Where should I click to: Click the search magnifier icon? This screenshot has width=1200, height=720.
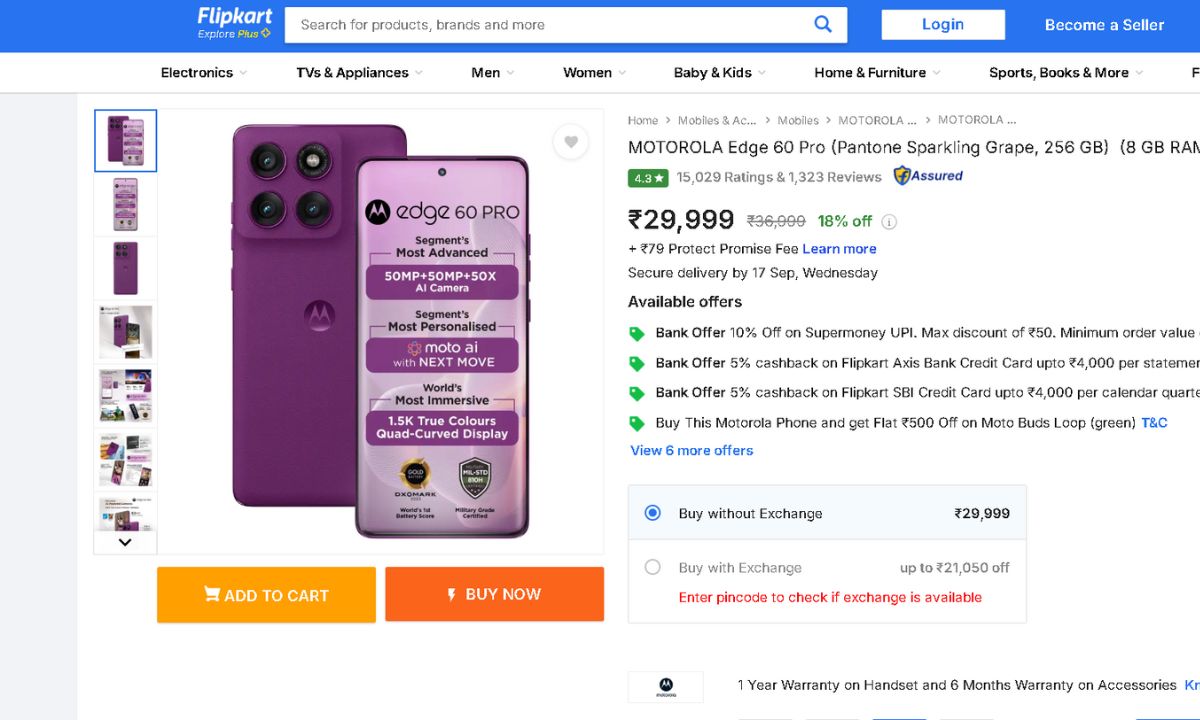823,24
